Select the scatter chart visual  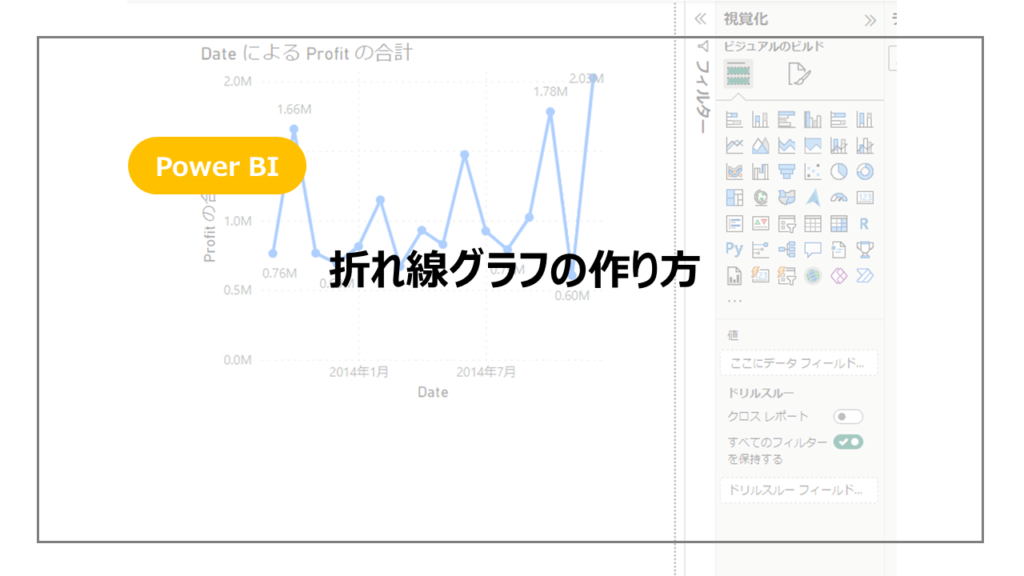(812, 171)
